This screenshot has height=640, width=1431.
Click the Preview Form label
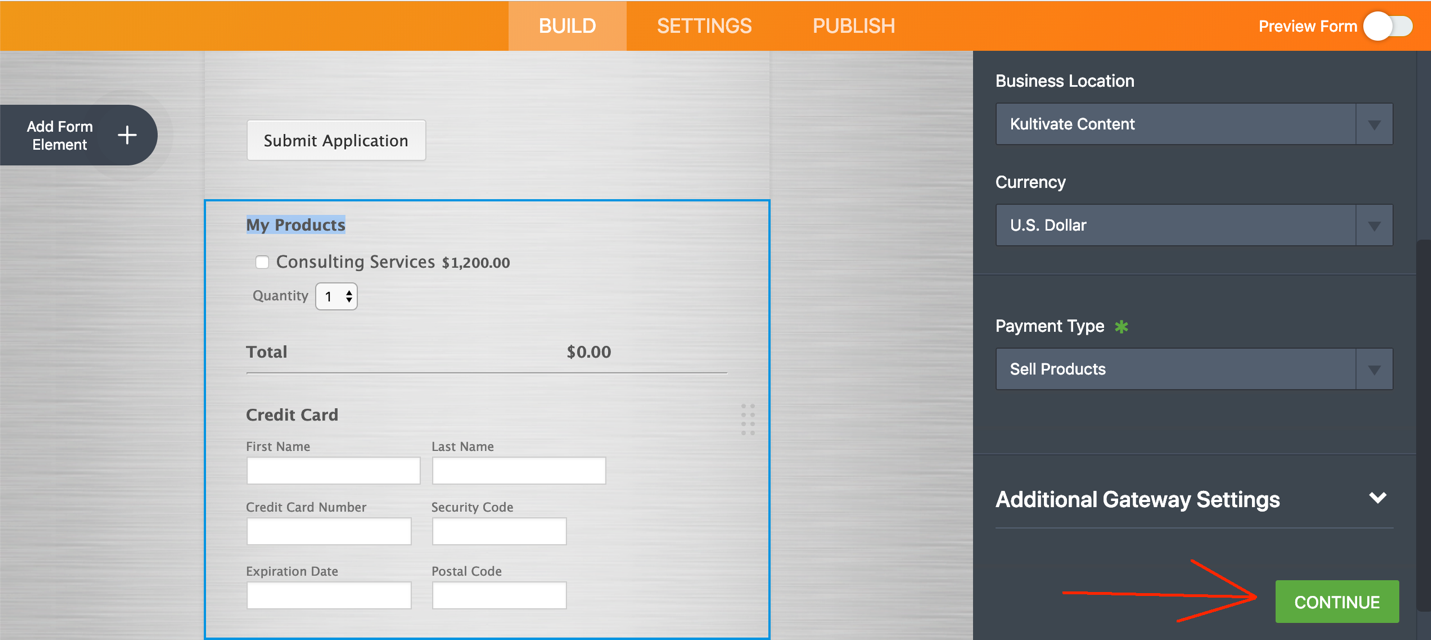pyautogui.click(x=1307, y=27)
